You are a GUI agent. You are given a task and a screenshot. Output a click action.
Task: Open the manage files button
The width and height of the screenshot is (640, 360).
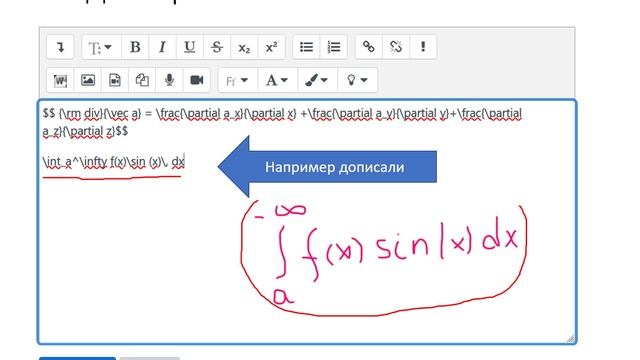142,80
